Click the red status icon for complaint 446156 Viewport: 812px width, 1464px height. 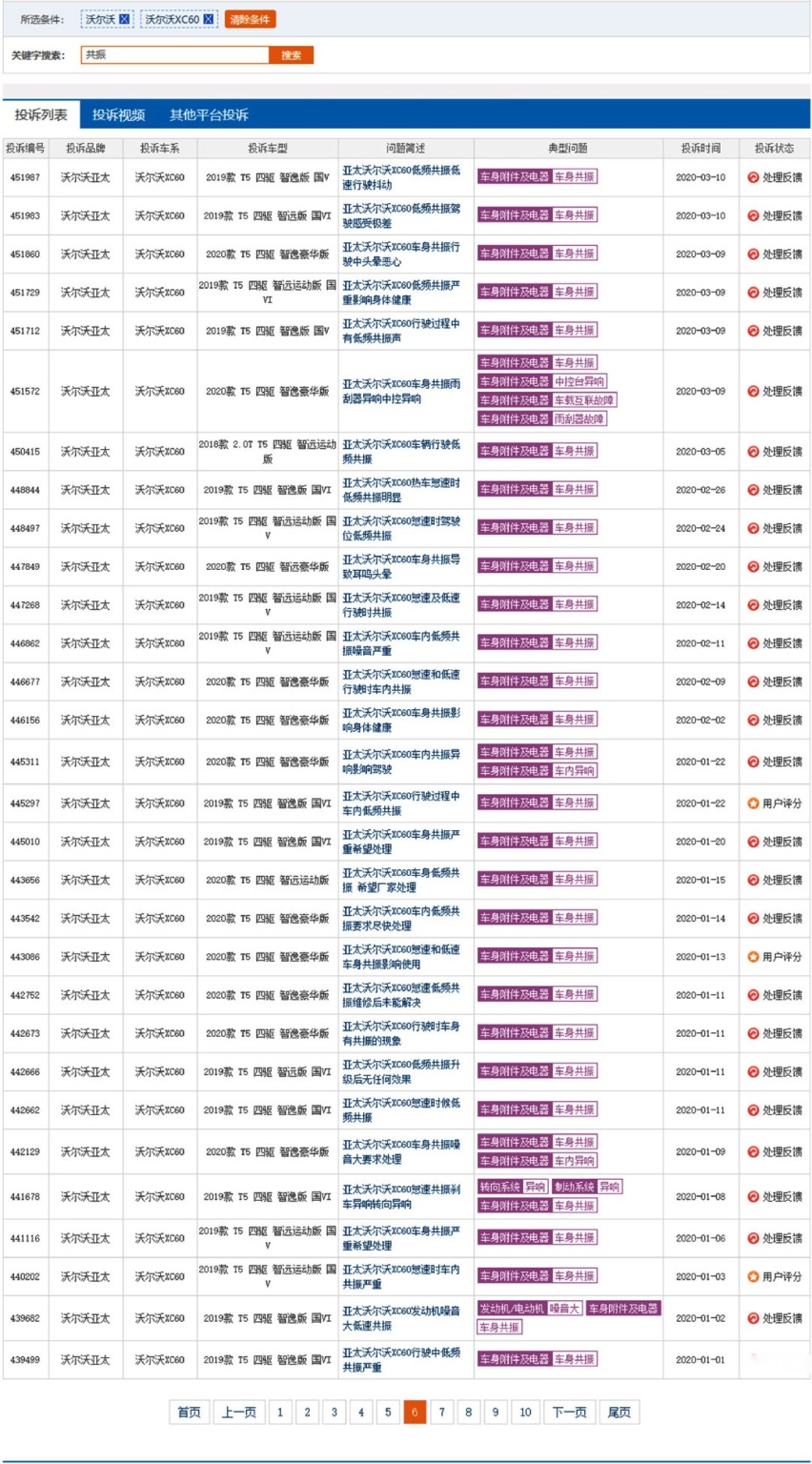pos(753,721)
